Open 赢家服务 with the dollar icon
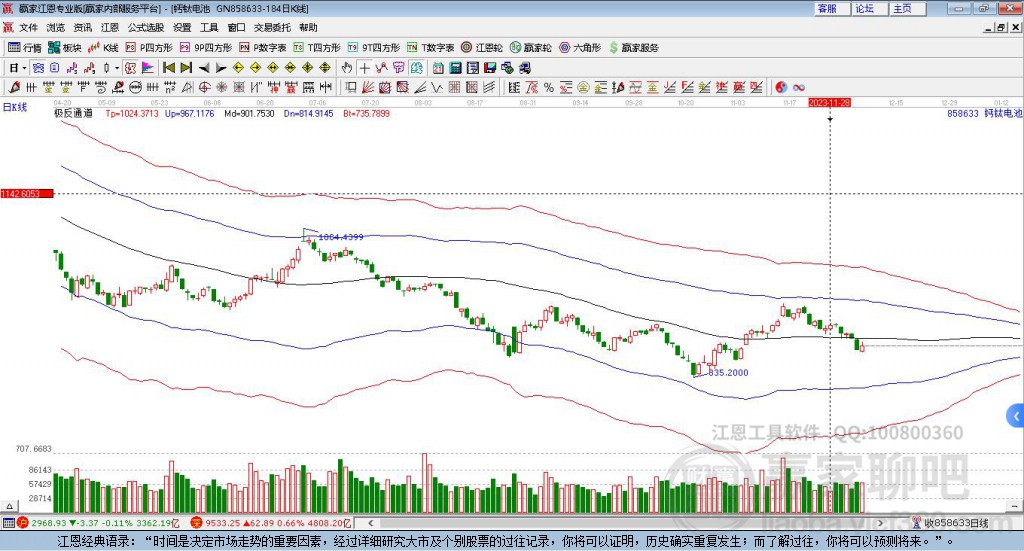1024x551 pixels. point(633,48)
